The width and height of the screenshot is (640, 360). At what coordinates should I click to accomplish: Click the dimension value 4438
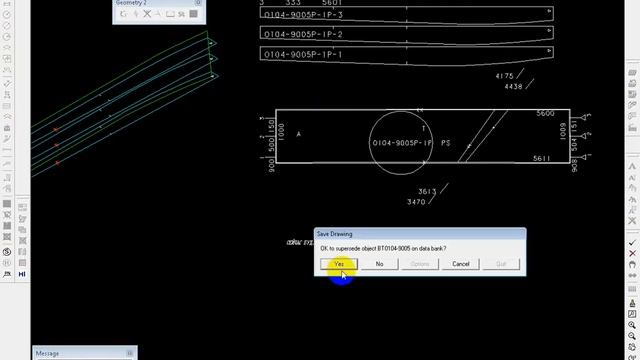click(x=513, y=87)
